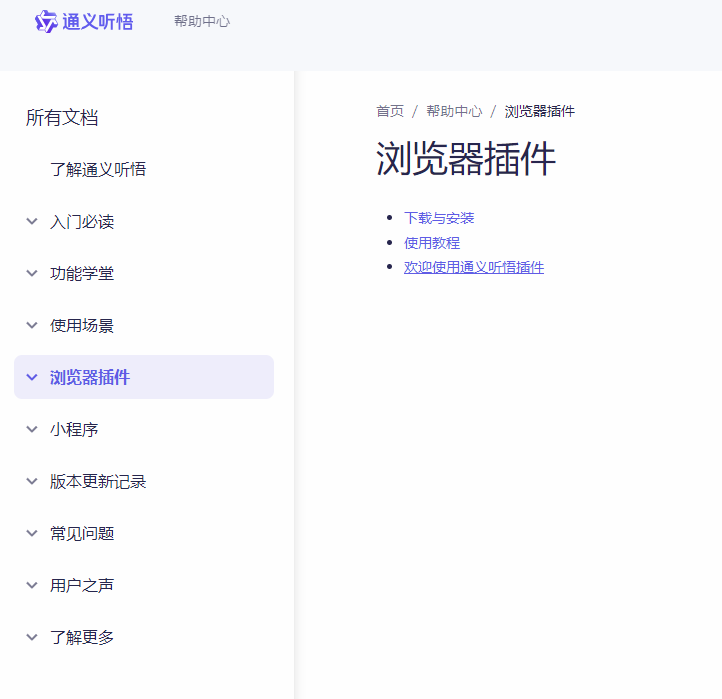This screenshot has height=699, width=722.
Task: Open 了解通义听悟 in sidebar
Action: coord(98,169)
